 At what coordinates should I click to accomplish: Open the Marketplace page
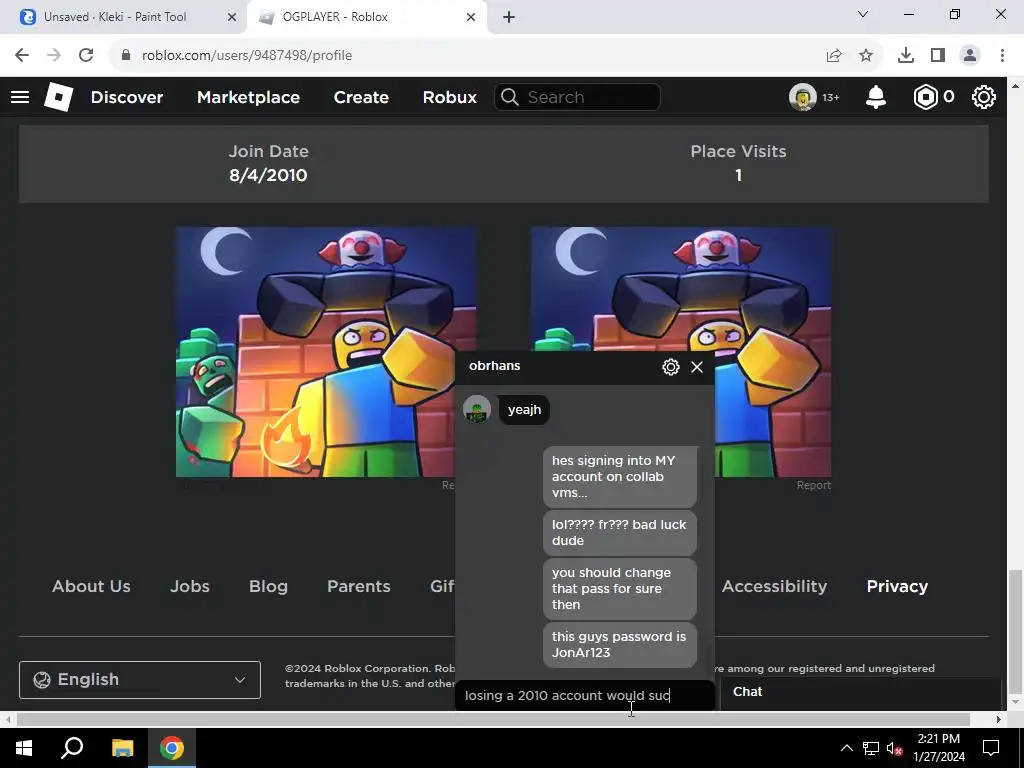pos(248,97)
